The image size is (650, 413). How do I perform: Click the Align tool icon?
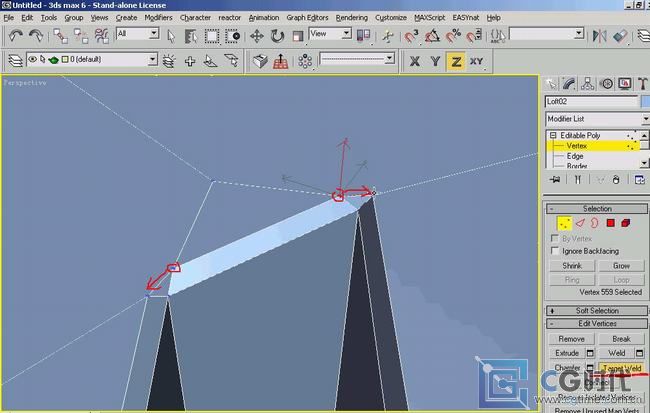click(620, 36)
